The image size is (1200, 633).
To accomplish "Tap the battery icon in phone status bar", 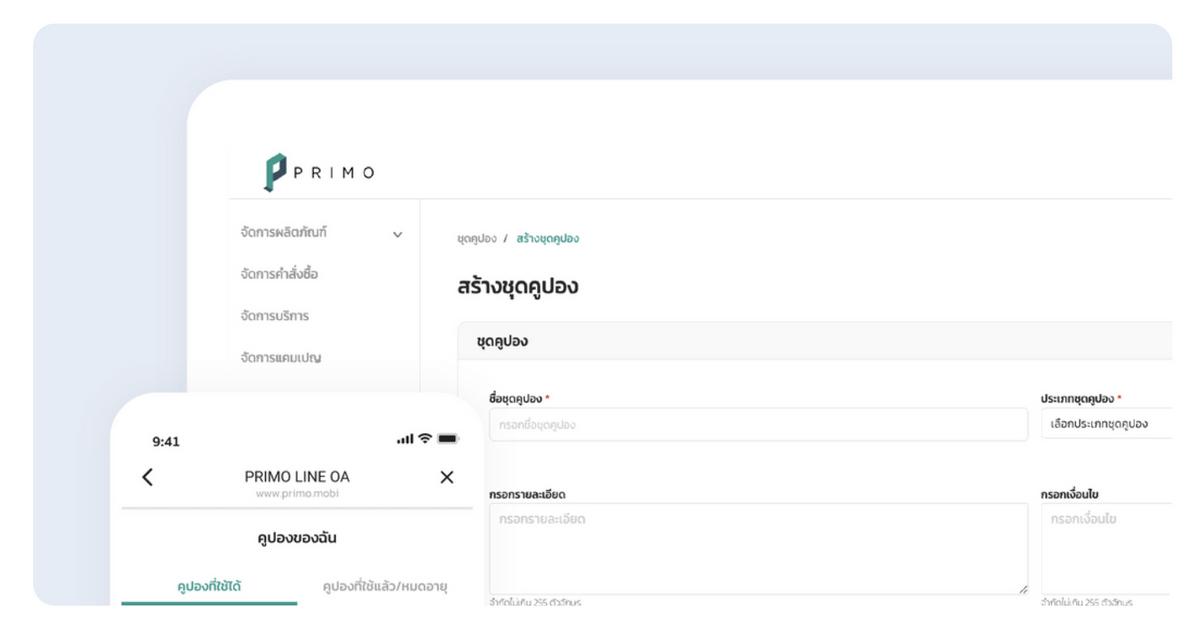I will pos(447,439).
